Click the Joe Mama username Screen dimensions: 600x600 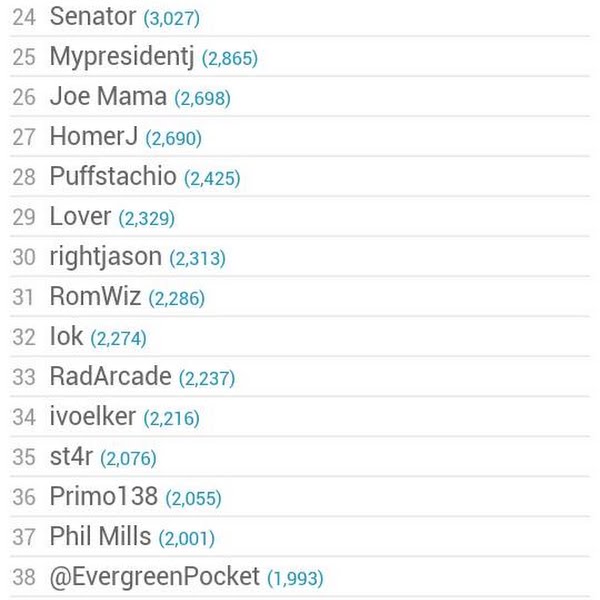[107, 97]
